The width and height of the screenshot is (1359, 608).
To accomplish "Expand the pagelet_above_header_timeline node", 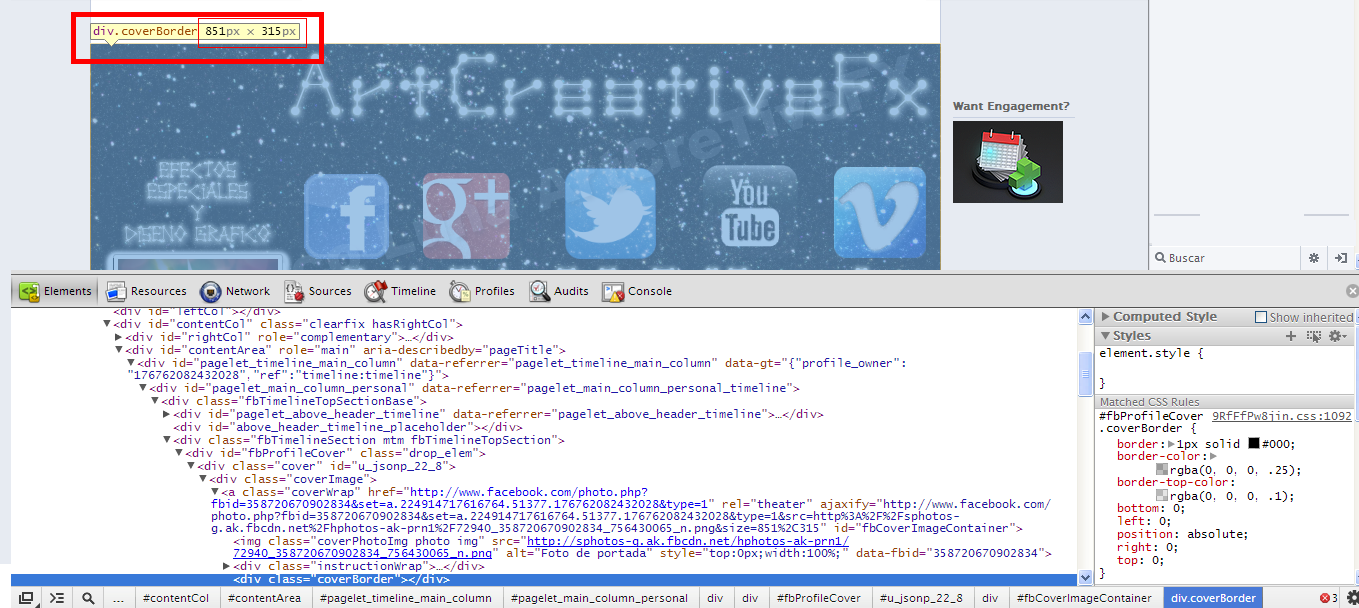I will [x=166, y=414].
